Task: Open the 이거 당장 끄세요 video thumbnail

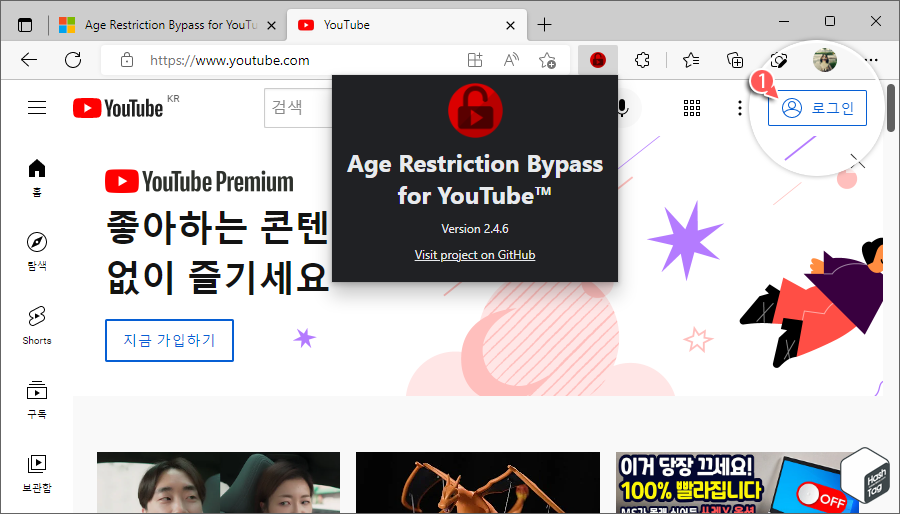Action: point(737,482)
